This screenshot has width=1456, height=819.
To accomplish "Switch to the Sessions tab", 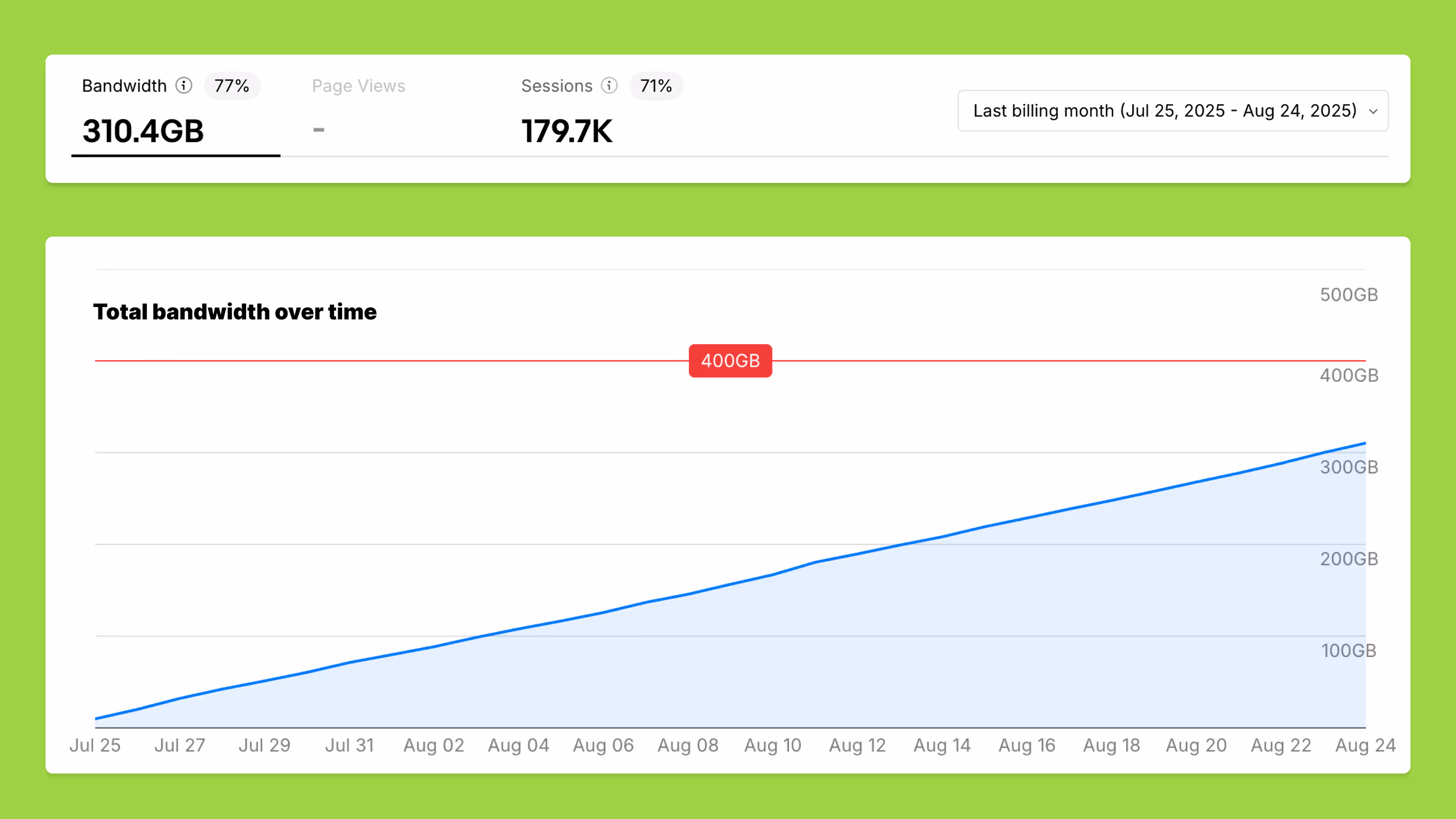I will (x=556, y=86).
